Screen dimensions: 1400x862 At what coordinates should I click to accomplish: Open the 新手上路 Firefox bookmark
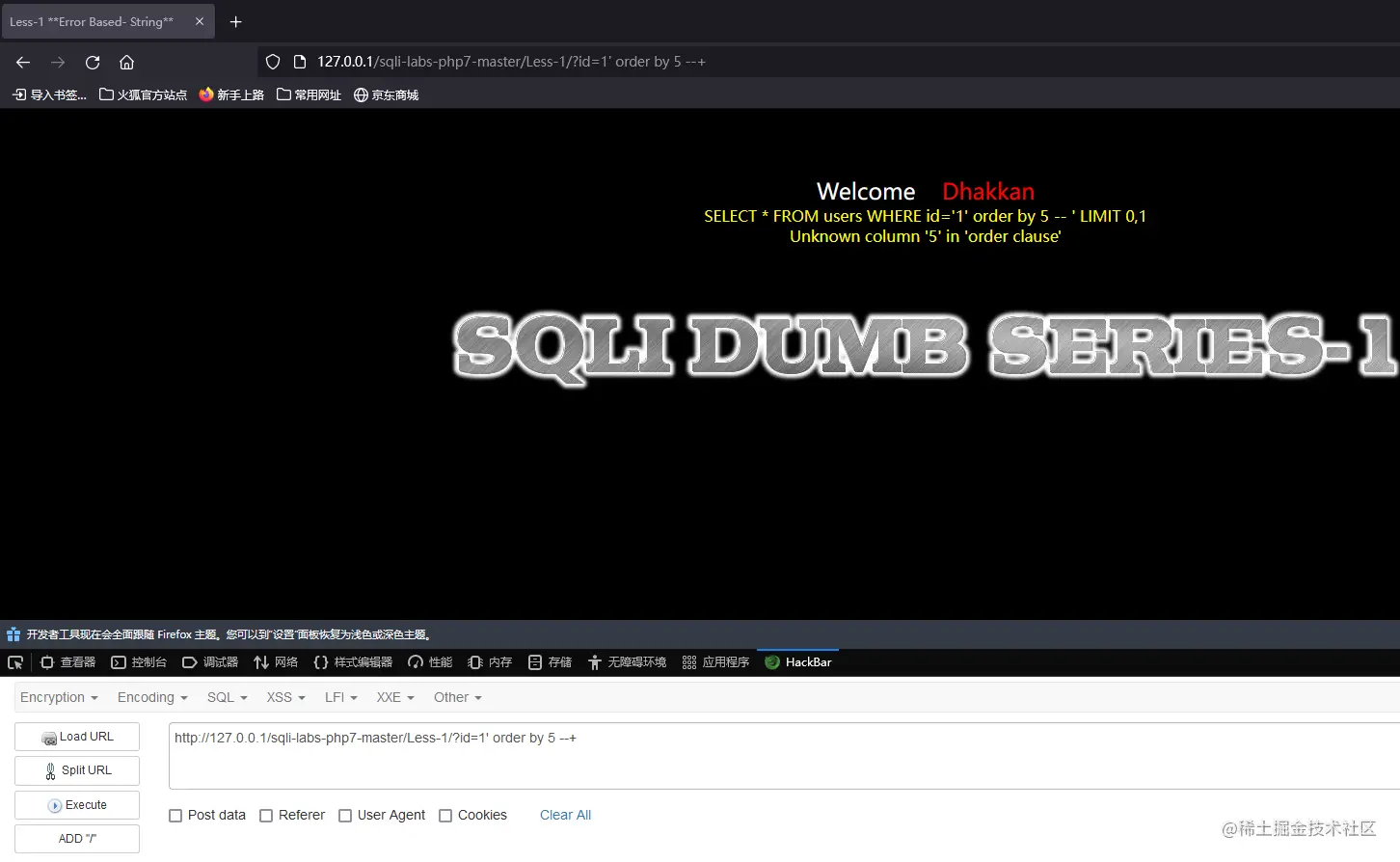[x=231, y=94]
